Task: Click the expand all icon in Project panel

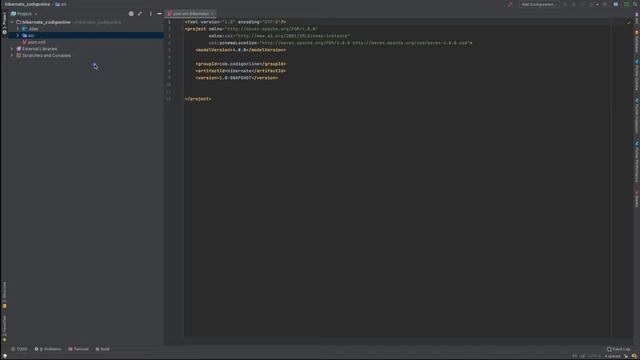Action: (x=140, y=13)
